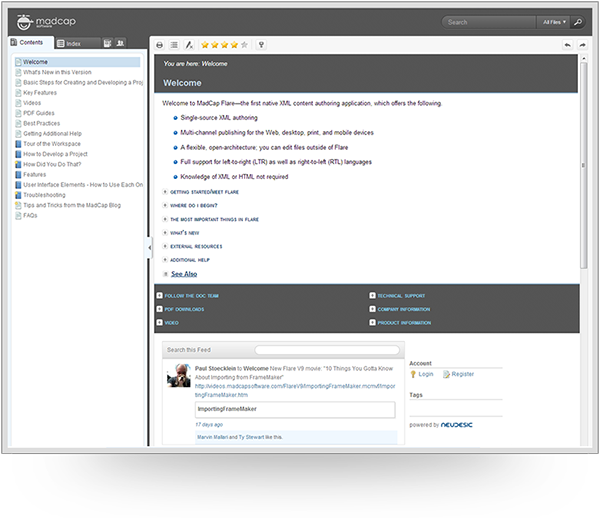
Task: Open Tips and Tricks from MadCap Blog
Action: pyautogui.click(x=68, y=205)
